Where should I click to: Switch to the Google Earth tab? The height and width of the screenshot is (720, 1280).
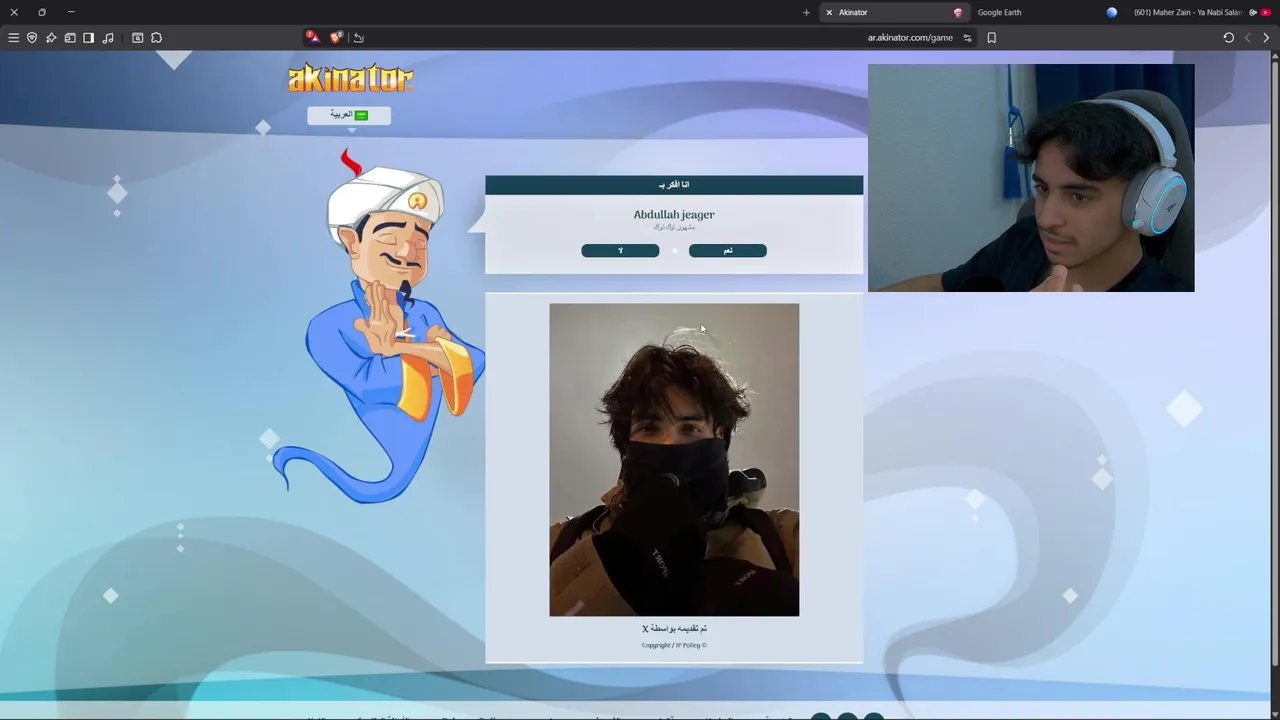click(1046, 12)
